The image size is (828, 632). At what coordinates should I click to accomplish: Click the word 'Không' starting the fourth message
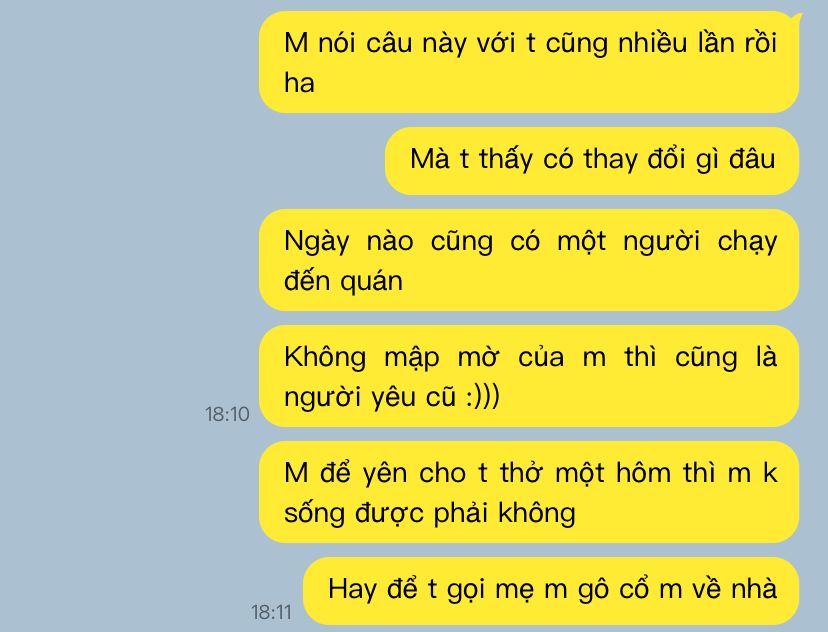(x=325, y=357)
